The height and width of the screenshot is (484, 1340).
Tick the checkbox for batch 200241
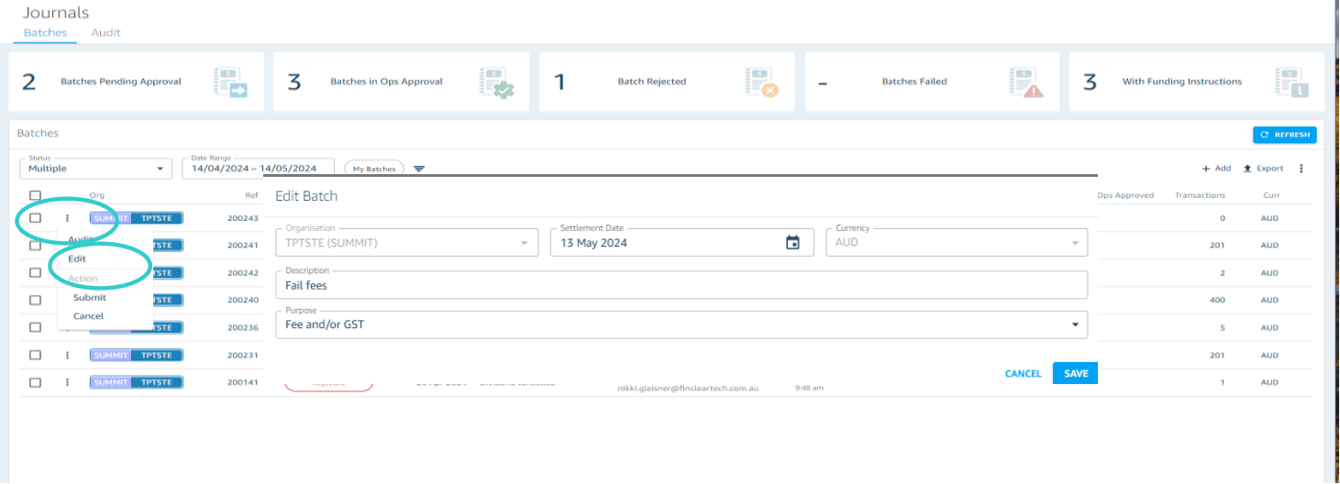(35, 245)
